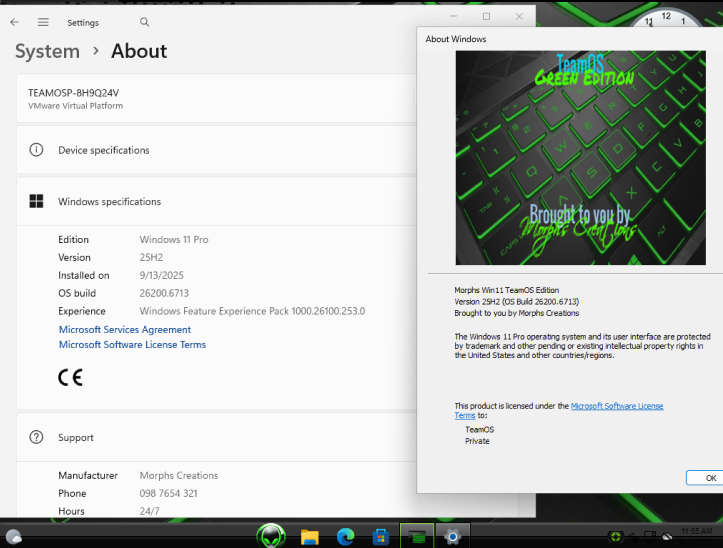The width and height of the screenshot is (723, 548).
Task: Click the cloud icon in system tray
Action: [667, 537]
